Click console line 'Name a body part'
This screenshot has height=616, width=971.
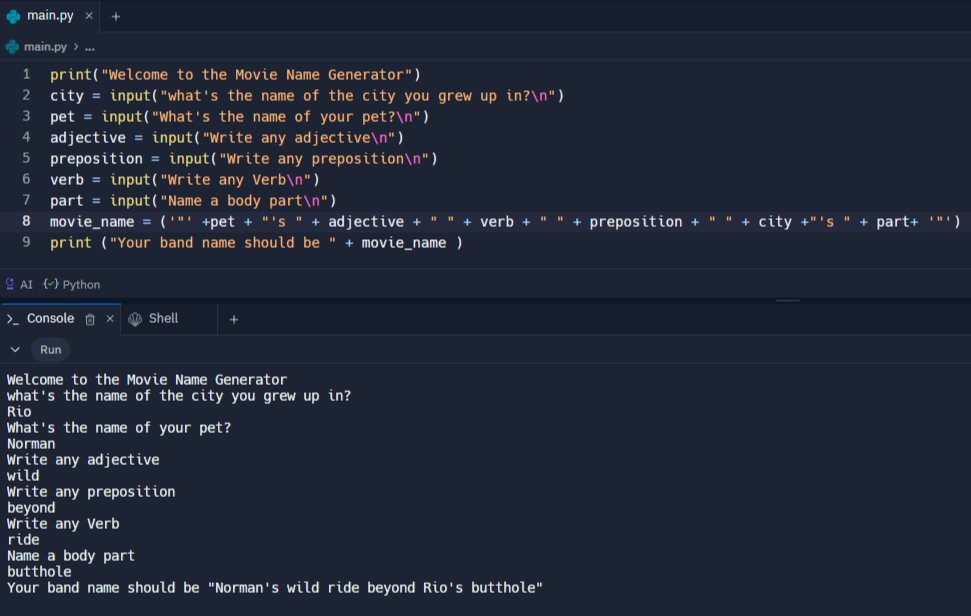click(71, 556)
